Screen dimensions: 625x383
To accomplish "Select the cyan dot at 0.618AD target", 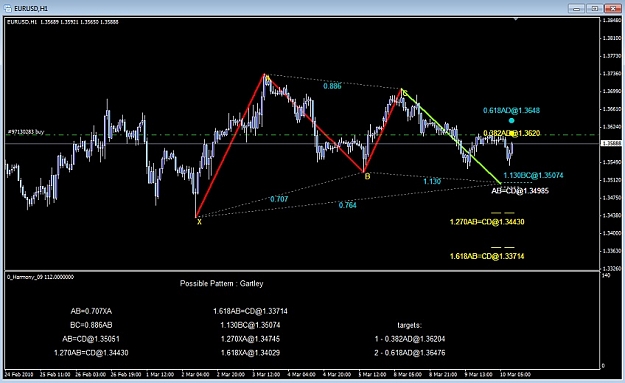I will pyautogui.click(x=511, y=120).
